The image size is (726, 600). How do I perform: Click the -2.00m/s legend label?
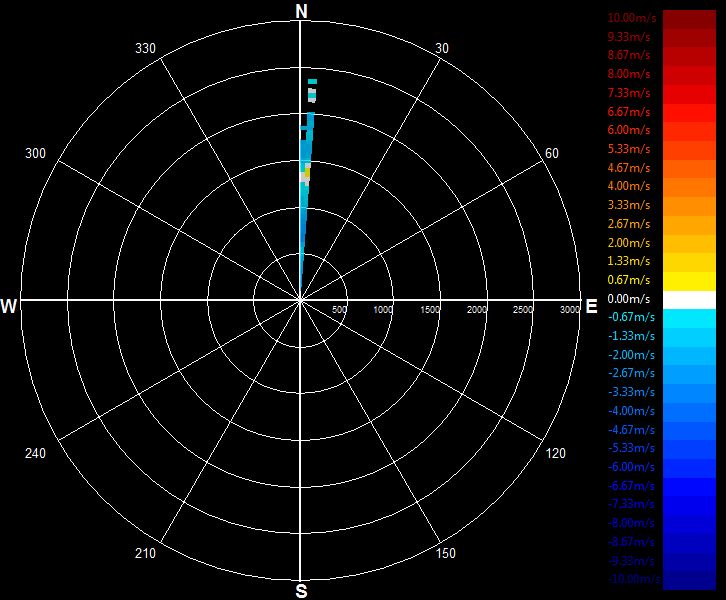[632, 355]
